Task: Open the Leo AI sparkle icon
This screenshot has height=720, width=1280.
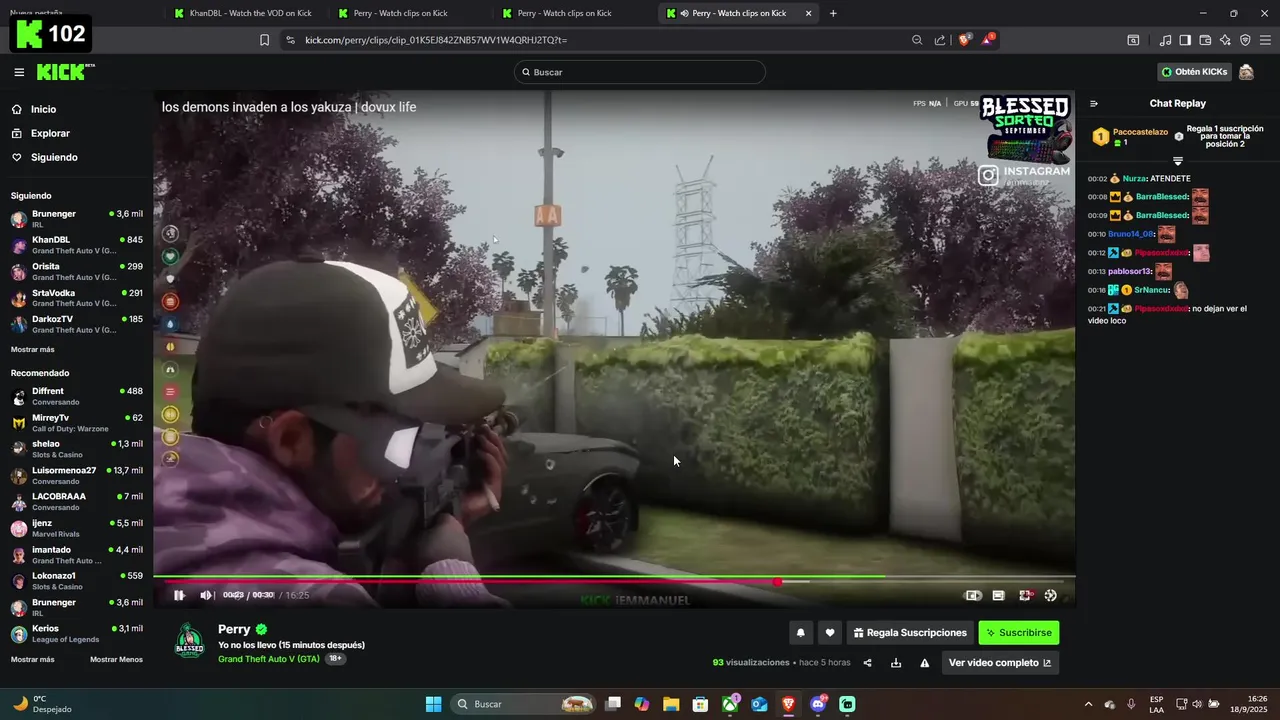Action: [x=1225, y=40]
